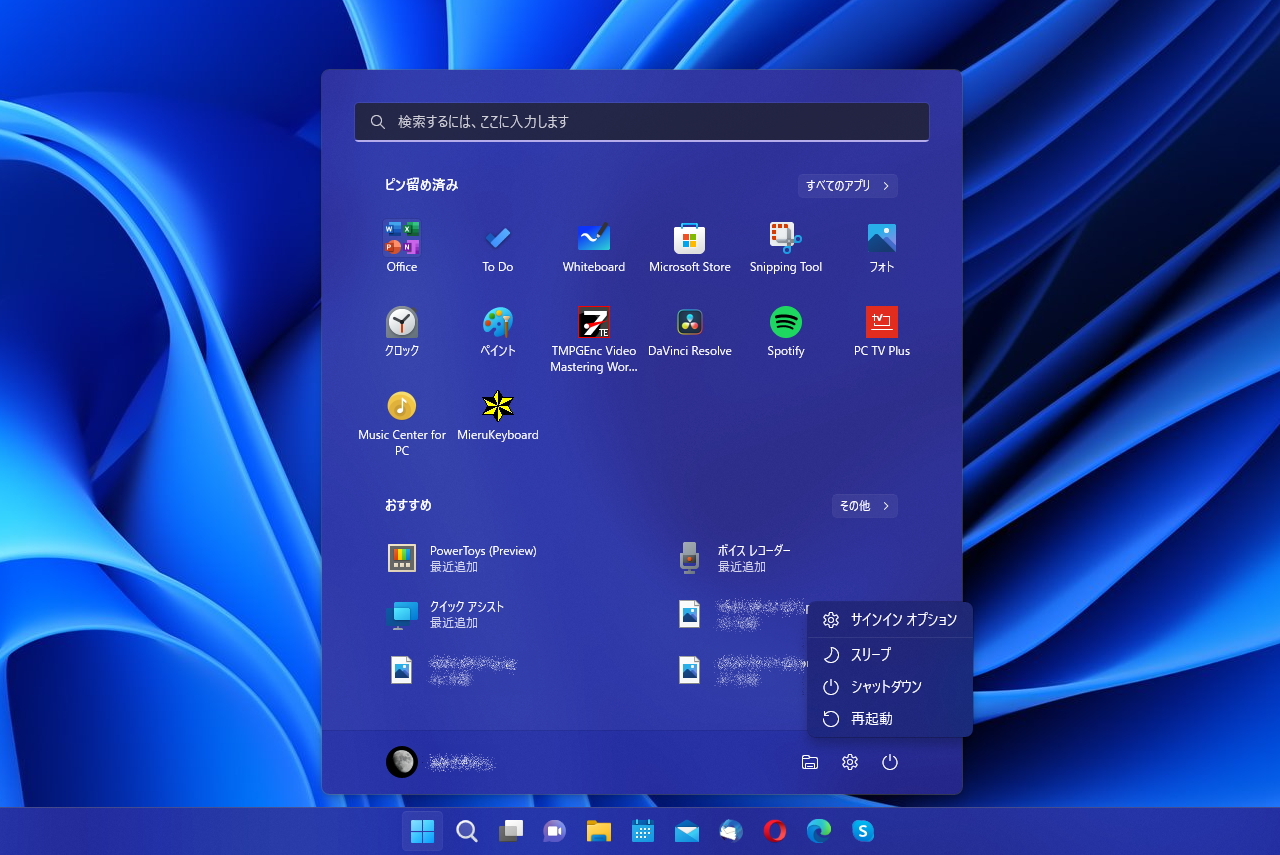Open Music Center for PC
This screenshot has height=855, width=1280.
coord(402,423)
